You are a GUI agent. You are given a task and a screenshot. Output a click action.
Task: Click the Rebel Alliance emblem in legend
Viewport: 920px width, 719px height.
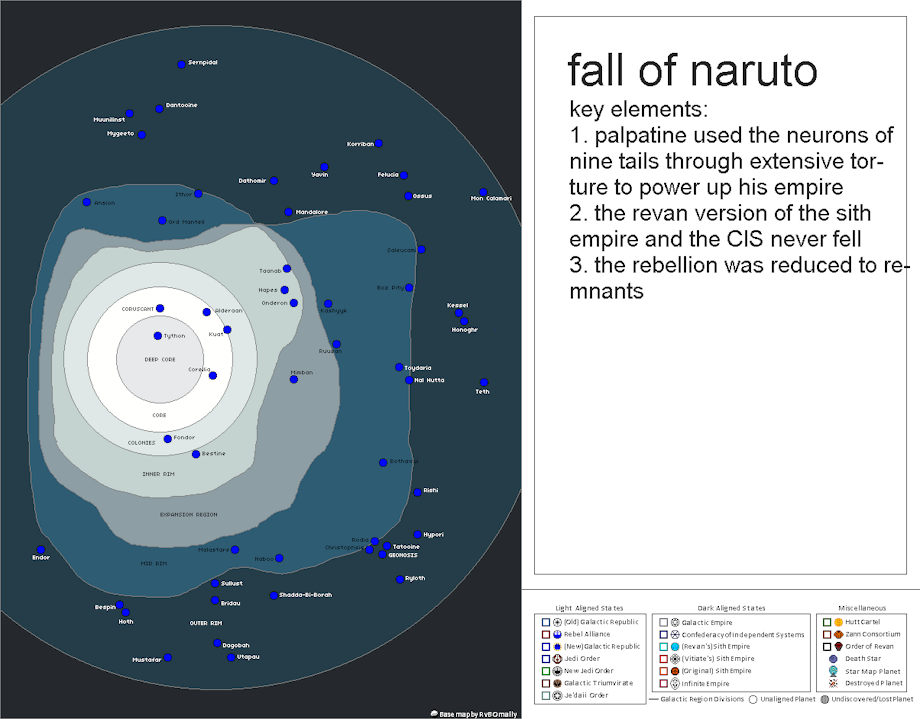click(x=557, y=634)
